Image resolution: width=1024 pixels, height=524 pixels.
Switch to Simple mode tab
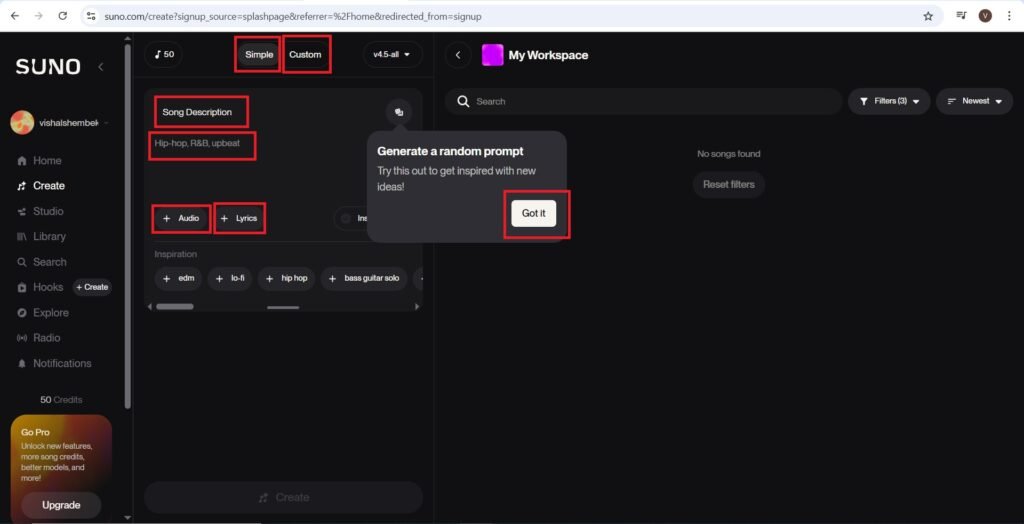click(259, 55)
